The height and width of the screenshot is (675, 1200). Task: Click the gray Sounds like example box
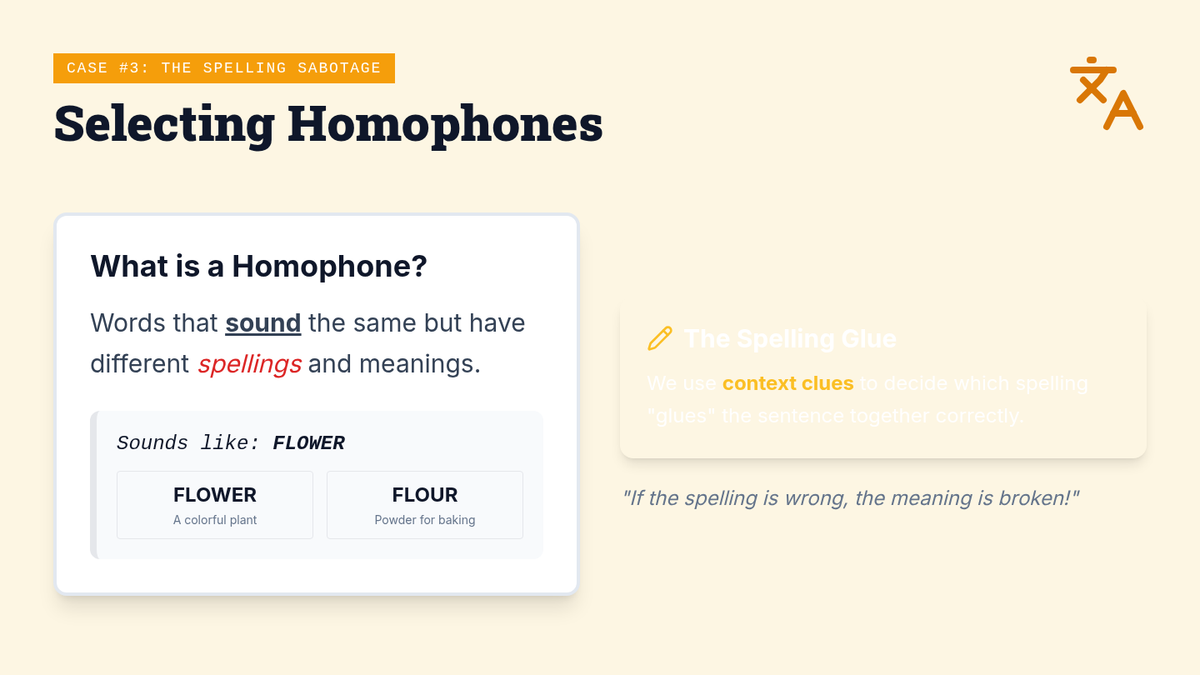click(317, 485)
